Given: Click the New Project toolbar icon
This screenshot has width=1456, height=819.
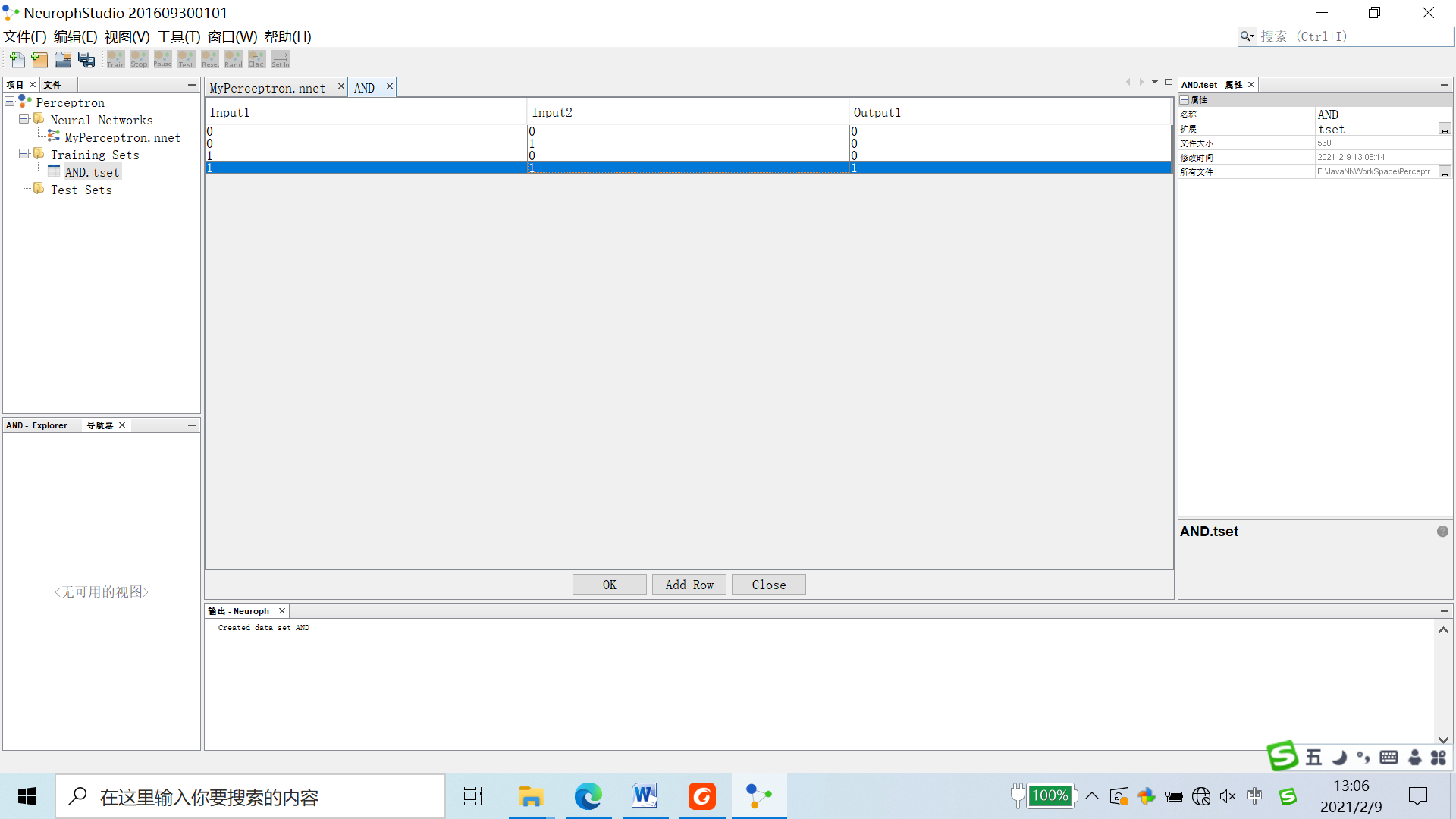Looking at the screenshot, I should click(39, 59).
